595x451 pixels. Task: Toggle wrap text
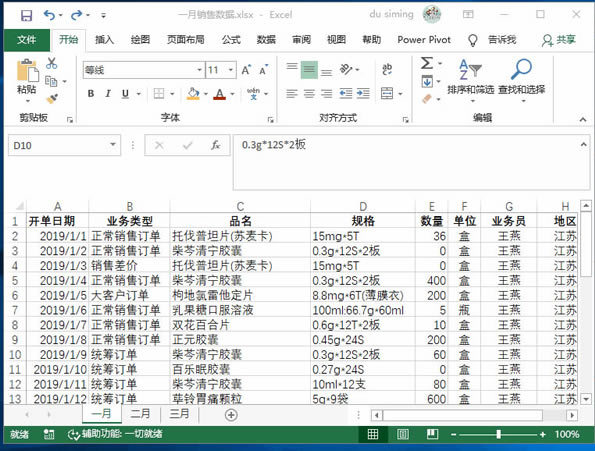tap(387, 69)
